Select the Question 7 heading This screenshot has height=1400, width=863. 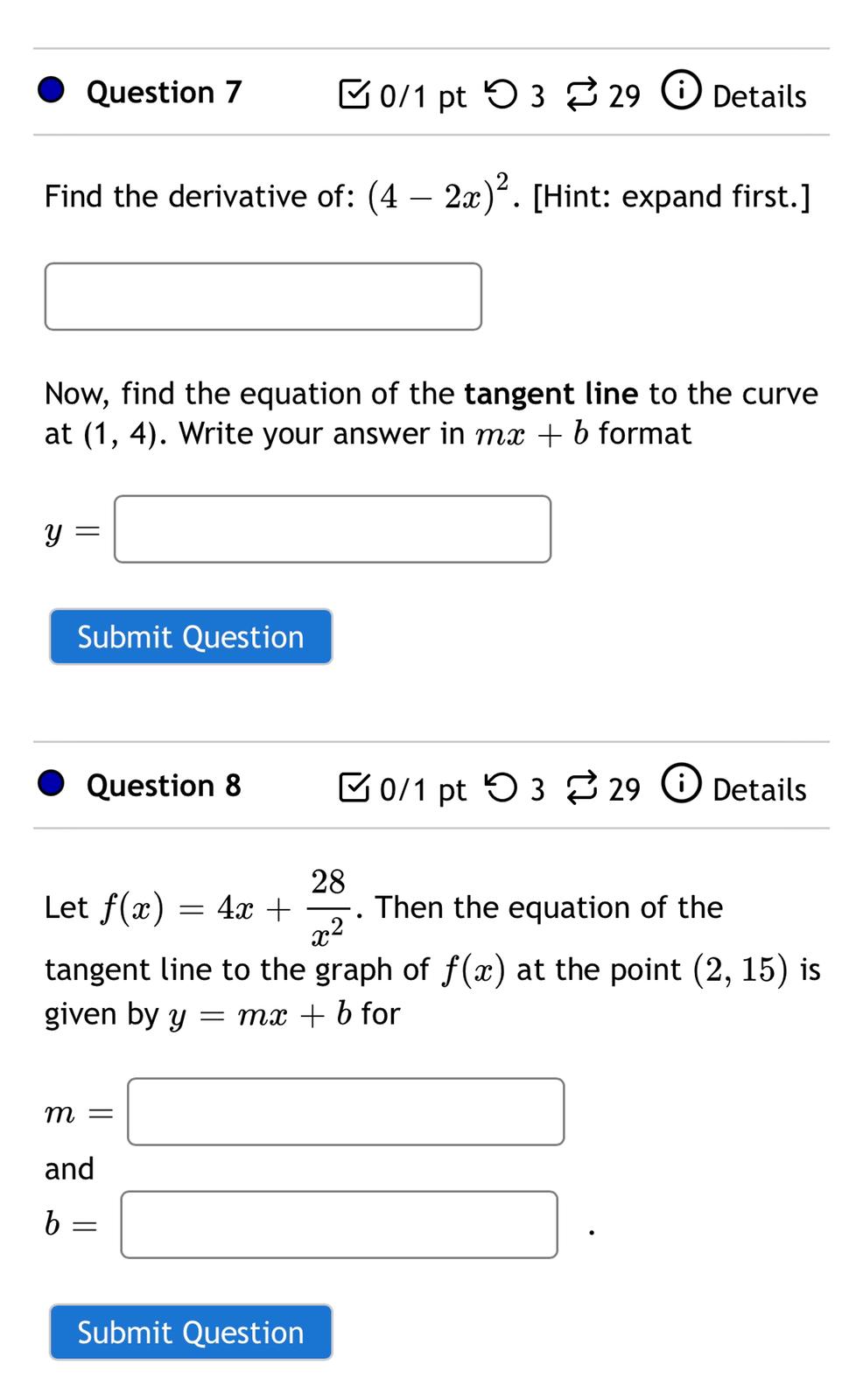click(x=163, y=92)
